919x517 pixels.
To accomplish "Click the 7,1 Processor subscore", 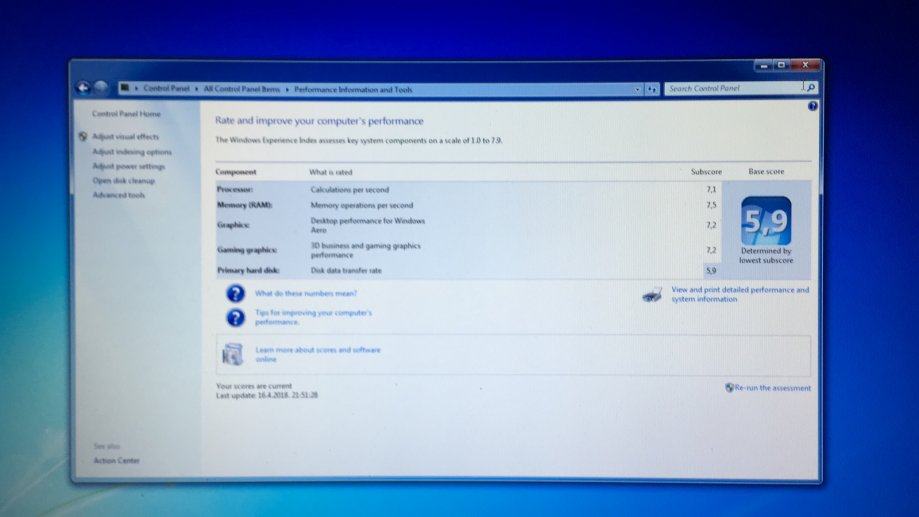I will [711, 189].
